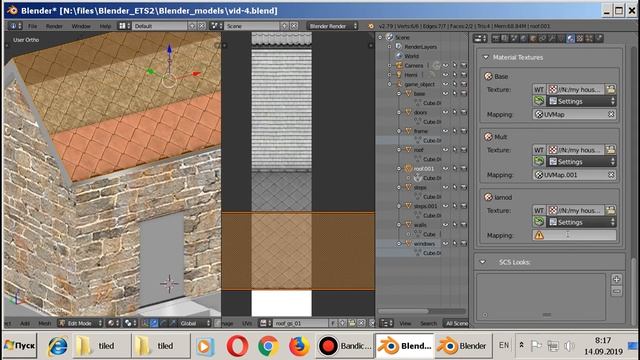Open the Add menu in 3D view
This screenshot has width=640, height=360.
pyautogui.click(x=25, y=323)
